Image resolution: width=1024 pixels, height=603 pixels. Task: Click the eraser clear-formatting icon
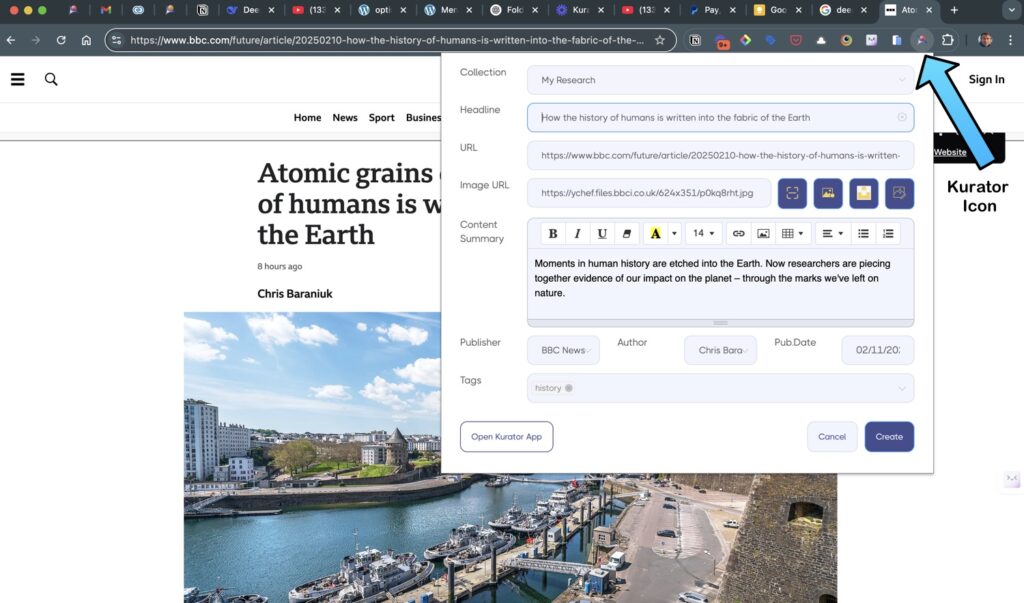tap(627, 233)
